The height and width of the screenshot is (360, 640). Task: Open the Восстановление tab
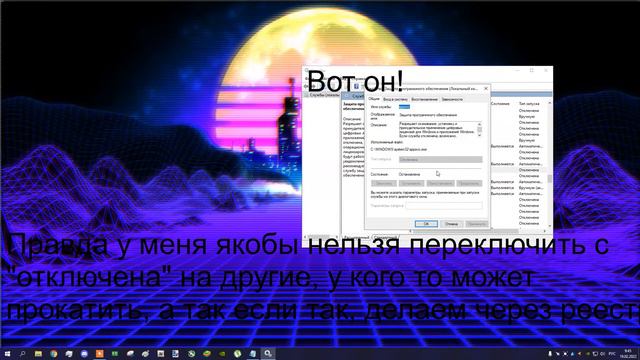pos(424,99)
